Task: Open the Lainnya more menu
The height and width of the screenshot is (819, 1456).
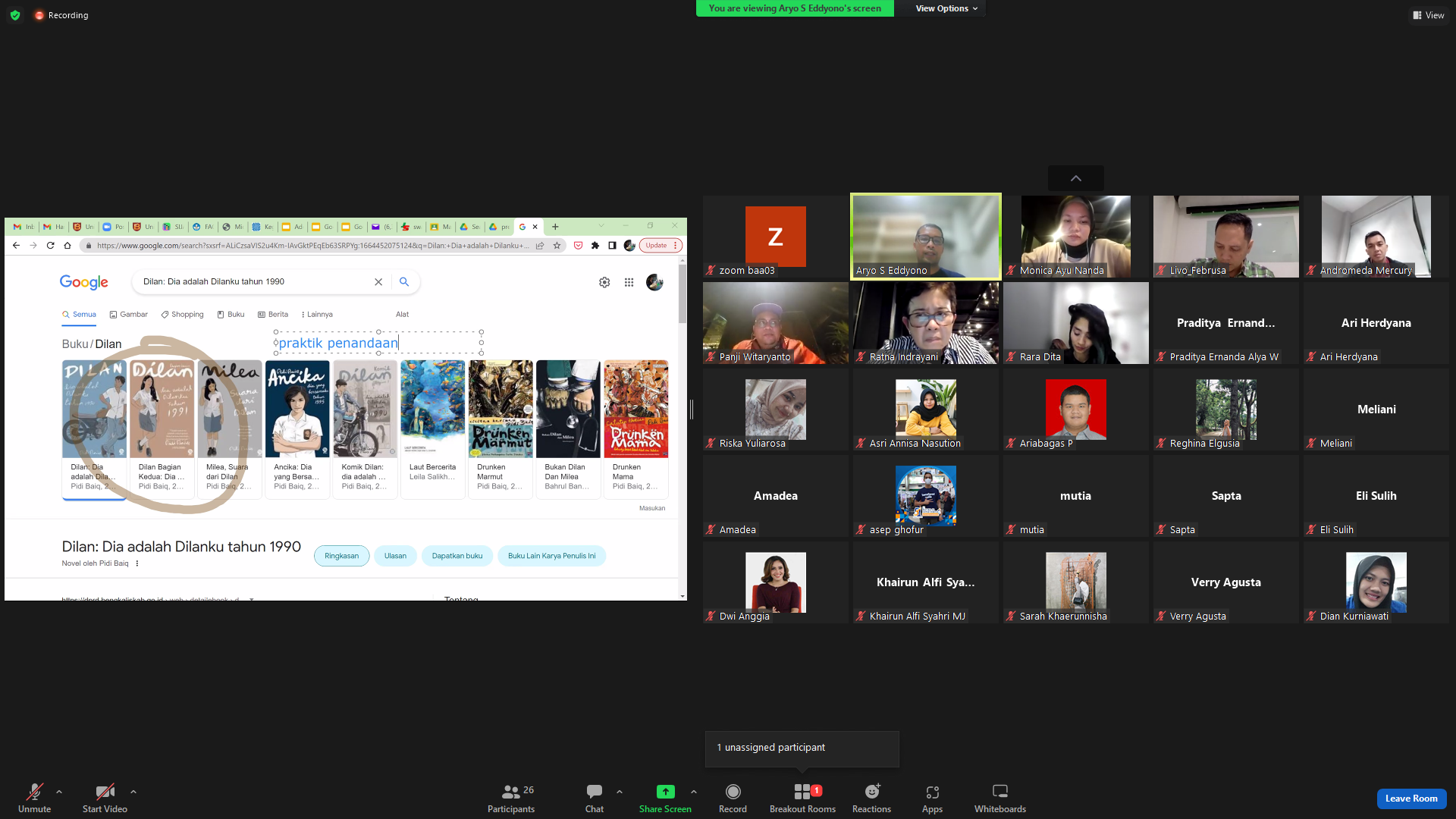Action: pos(317,314)
